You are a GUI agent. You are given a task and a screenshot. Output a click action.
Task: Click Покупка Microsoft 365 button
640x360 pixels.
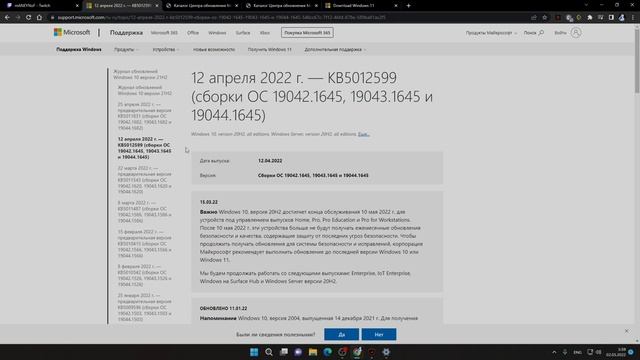pos(307,33)
